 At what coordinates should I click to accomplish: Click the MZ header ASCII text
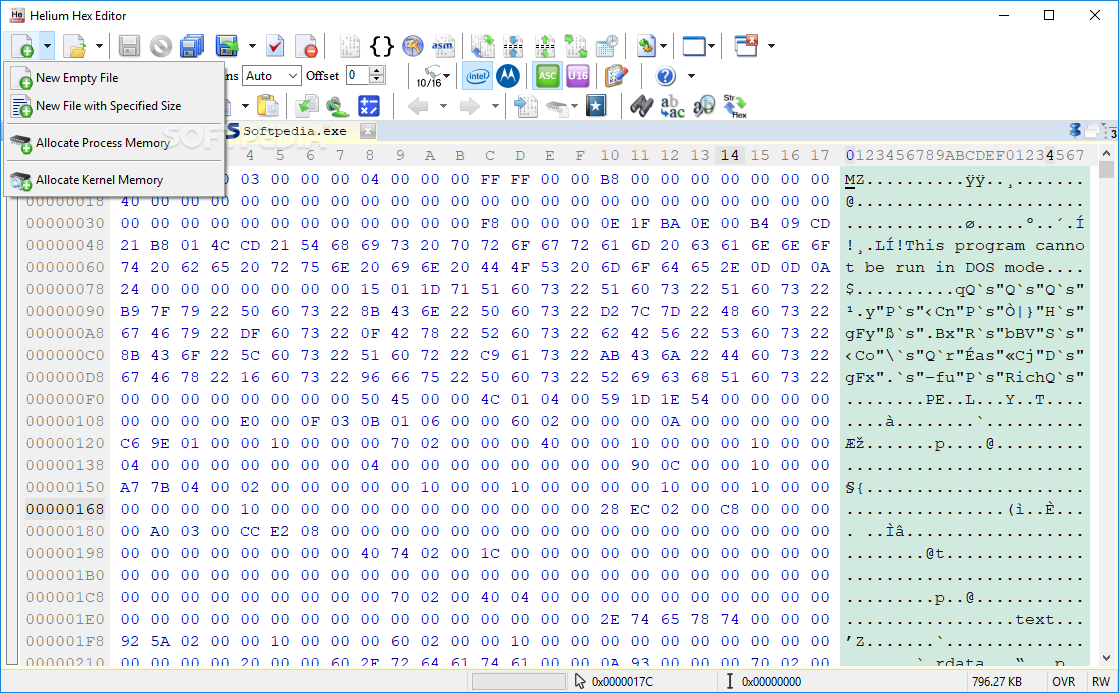pyautogui.click(x=855, y=180)
